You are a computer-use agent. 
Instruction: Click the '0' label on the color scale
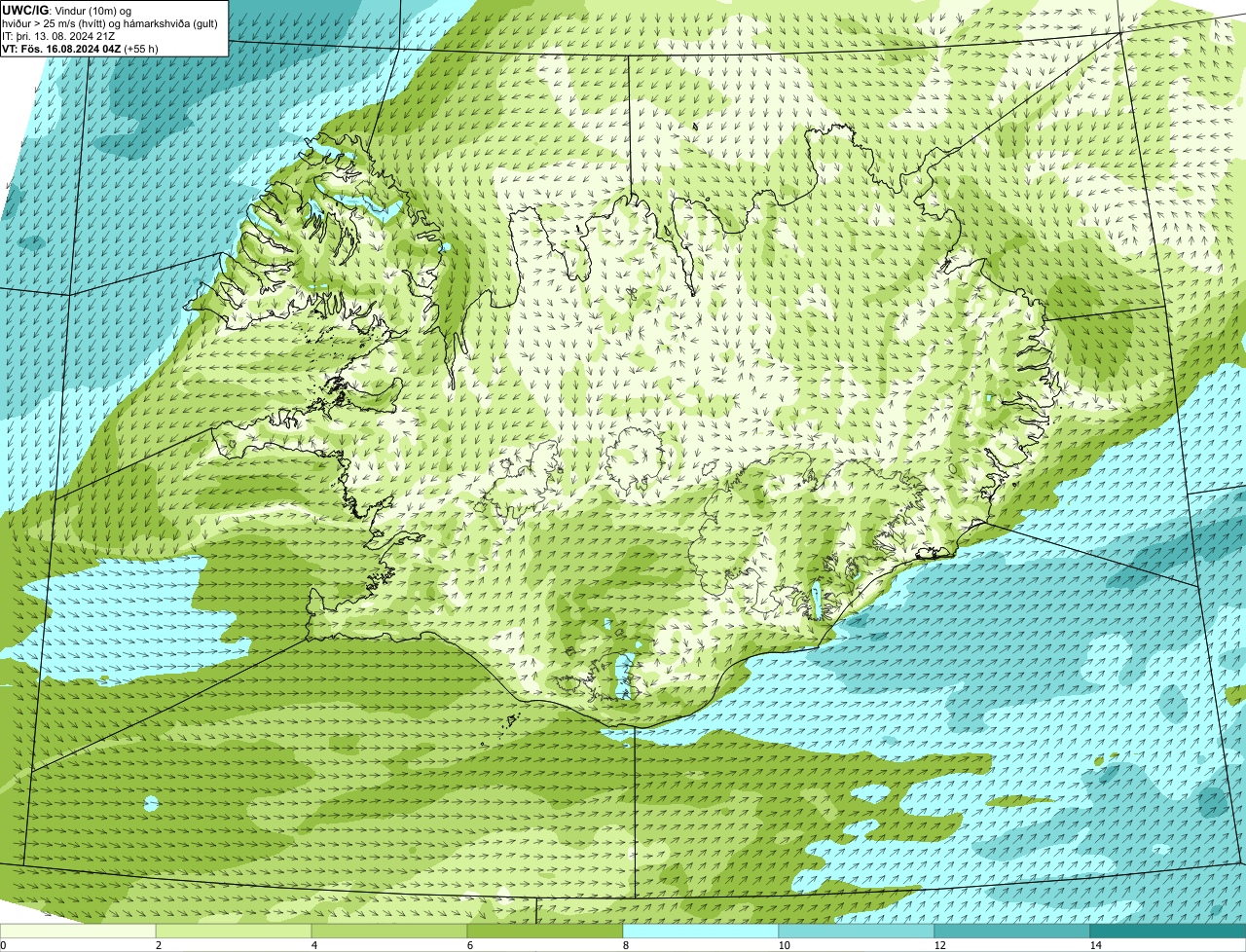[3, 945]
